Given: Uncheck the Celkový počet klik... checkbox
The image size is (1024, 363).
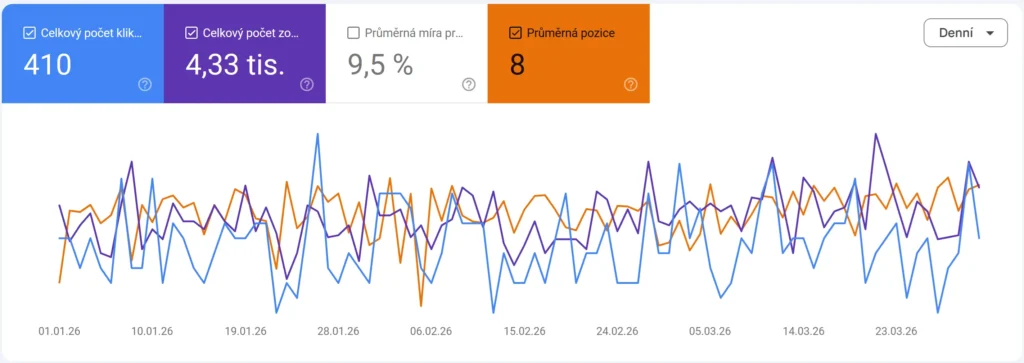Looking at the screenshot, I should pos(29,33).
